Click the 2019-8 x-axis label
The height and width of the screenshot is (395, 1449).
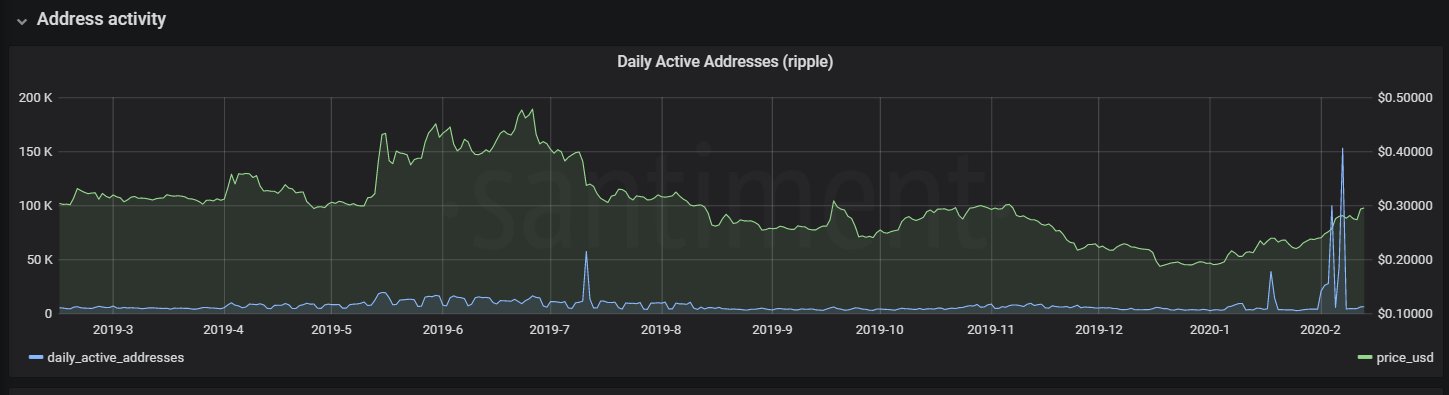tap(661, 328)
